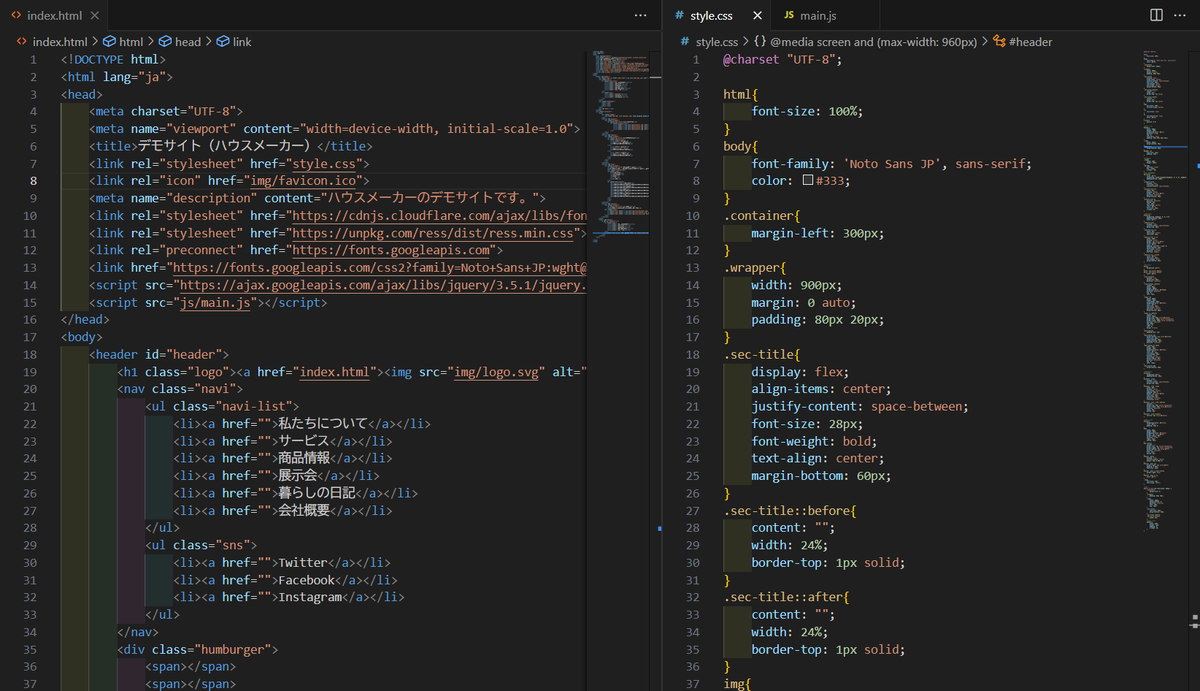Click the <!DOCTYPE html> declaration line
The width and height of the screenshot is (1200, 691).
tap(113, 60)
